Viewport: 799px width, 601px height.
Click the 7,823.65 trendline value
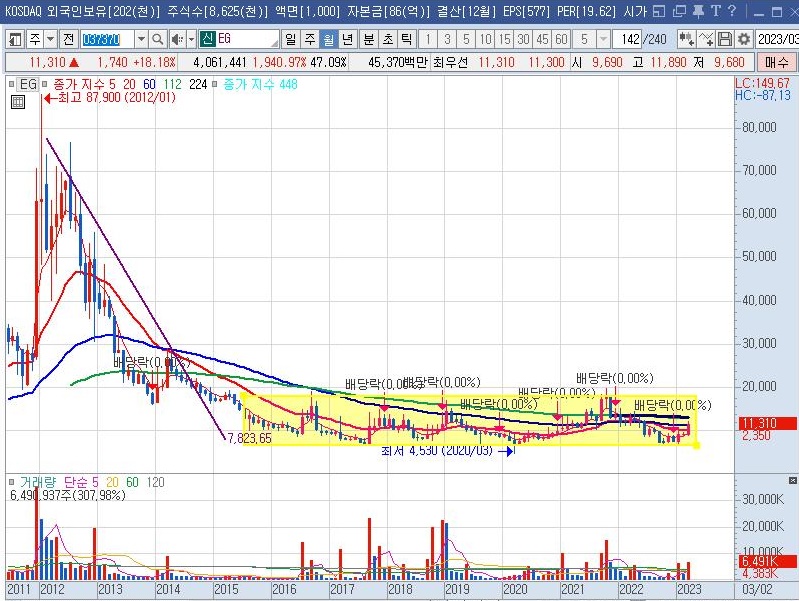coord(250,438)
